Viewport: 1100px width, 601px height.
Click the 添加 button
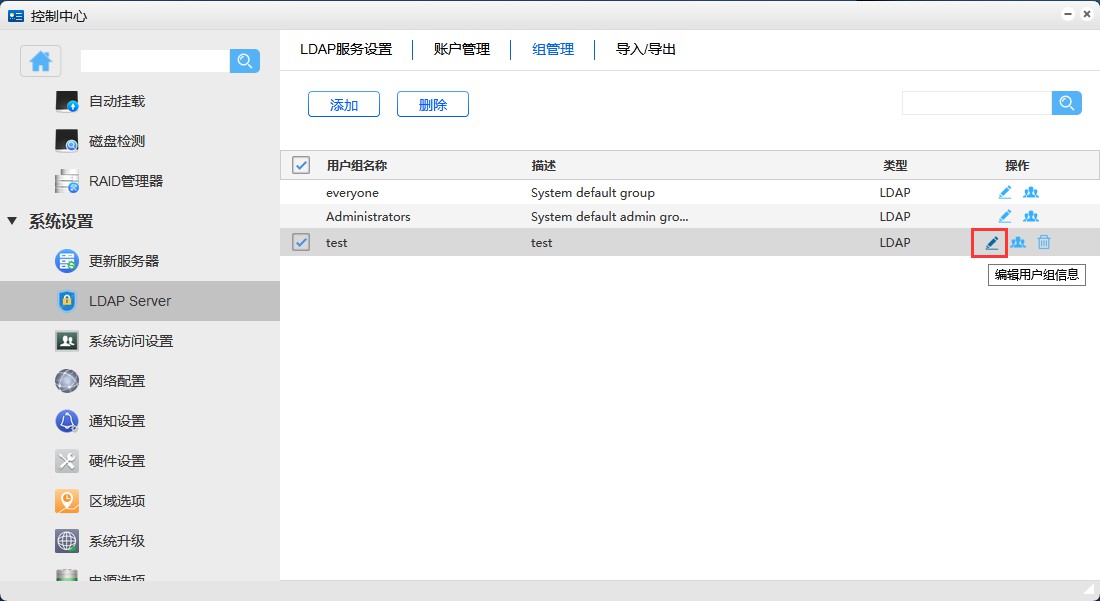(344, 104)
